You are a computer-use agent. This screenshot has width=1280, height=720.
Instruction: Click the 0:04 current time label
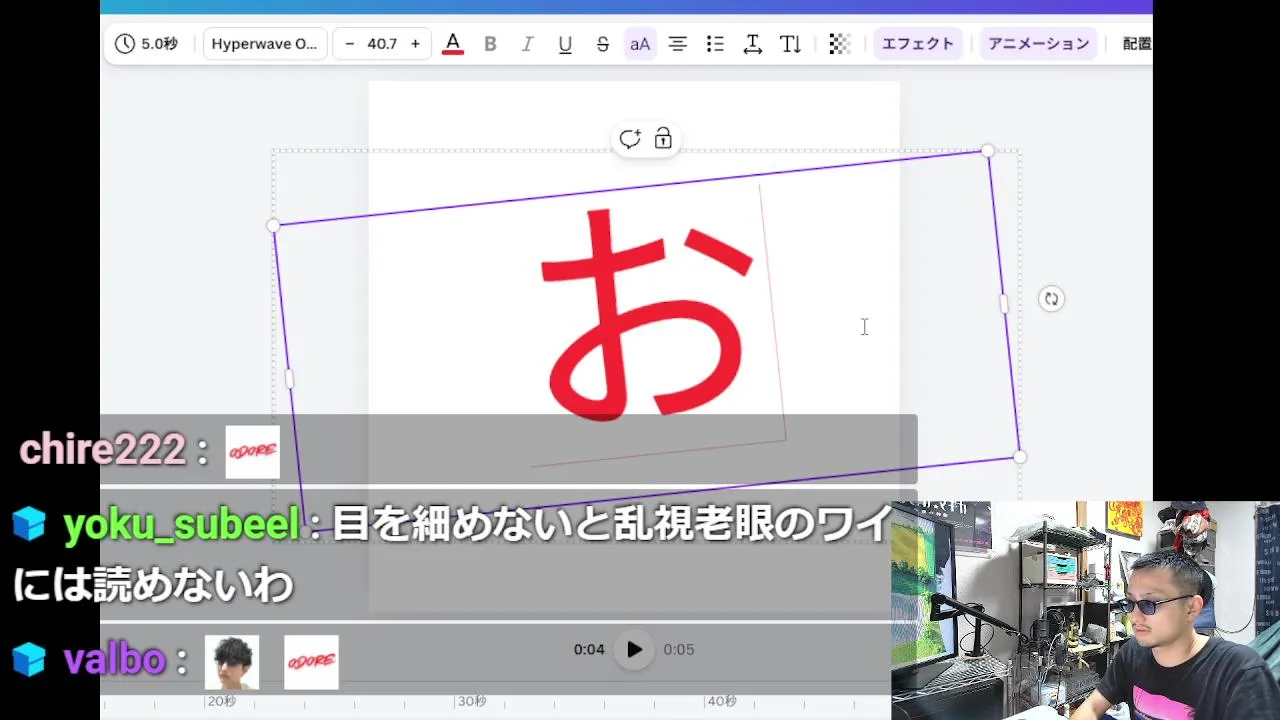[589, 649]
